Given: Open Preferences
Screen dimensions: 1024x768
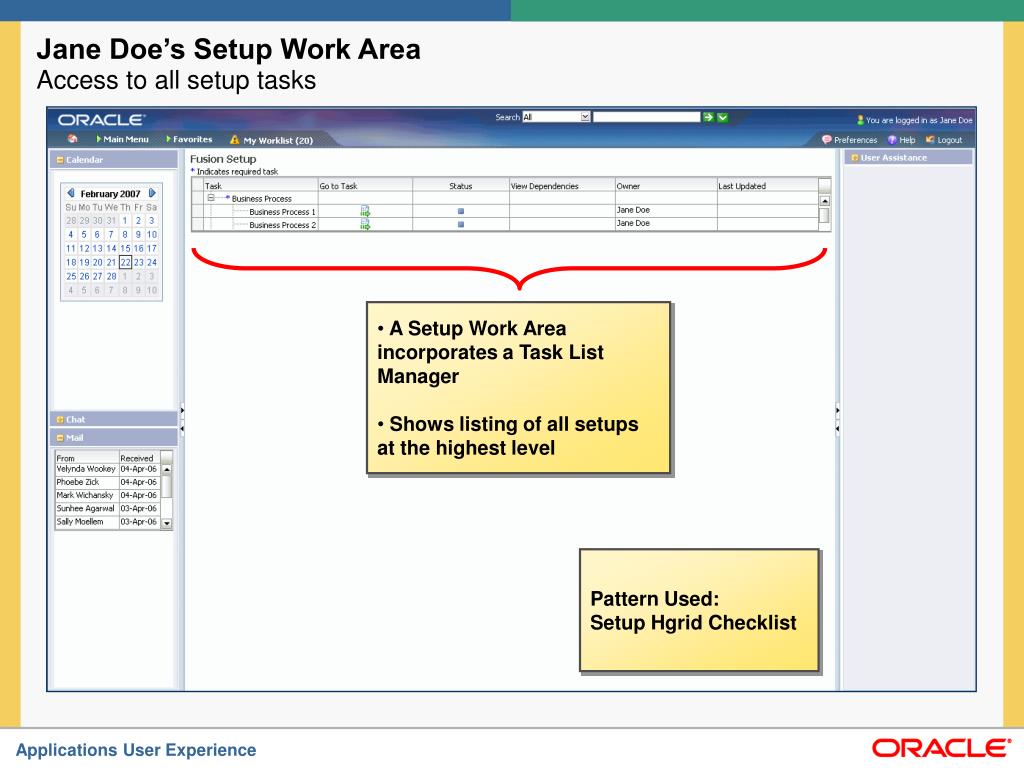Looking at the screenshot, I should point(855,140).
